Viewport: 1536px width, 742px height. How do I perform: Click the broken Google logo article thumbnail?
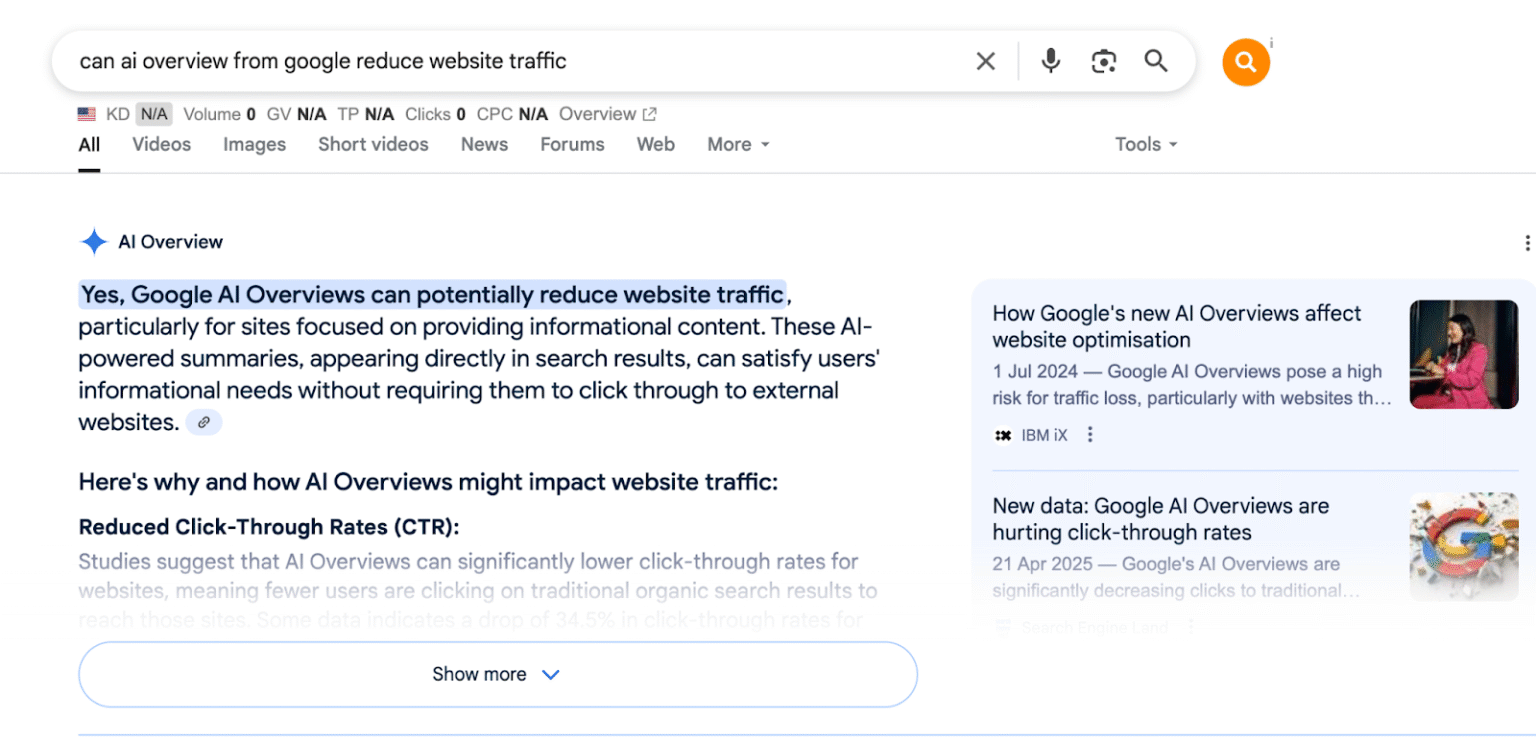click(x=1463, y=546)
